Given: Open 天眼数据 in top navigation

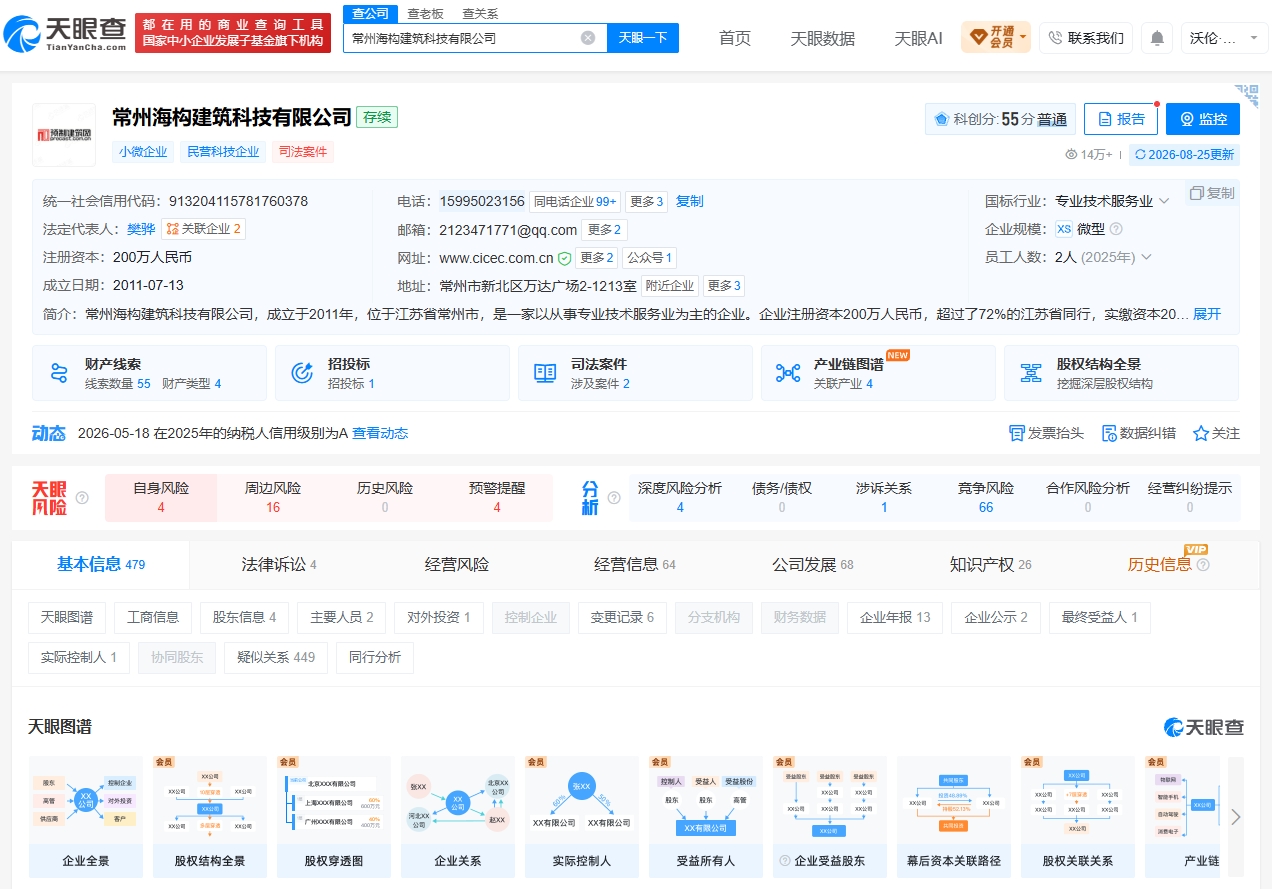Looking at the screenshot, I should point(823,38).
